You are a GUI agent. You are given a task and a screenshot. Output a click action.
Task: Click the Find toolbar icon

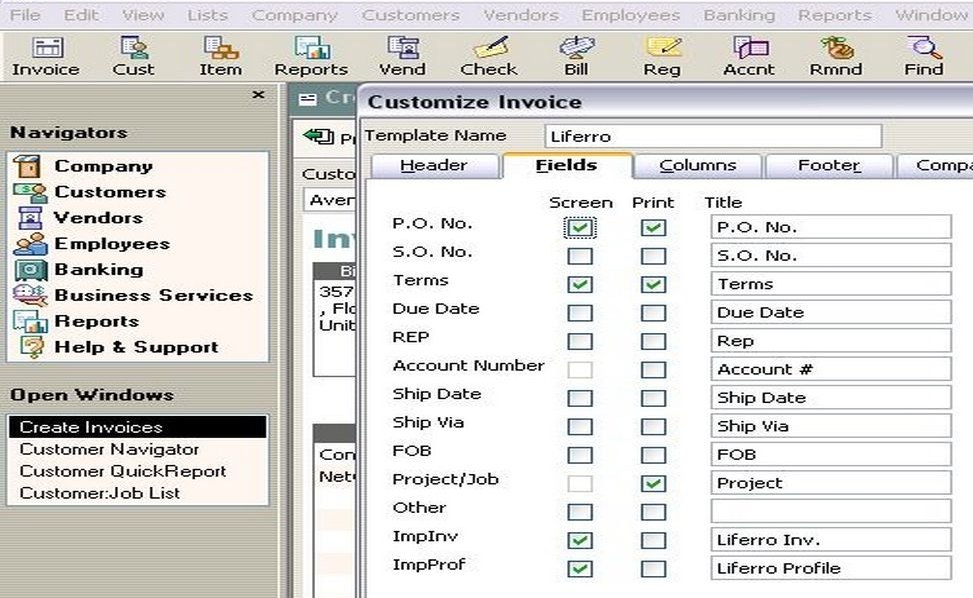coord(922,53)
